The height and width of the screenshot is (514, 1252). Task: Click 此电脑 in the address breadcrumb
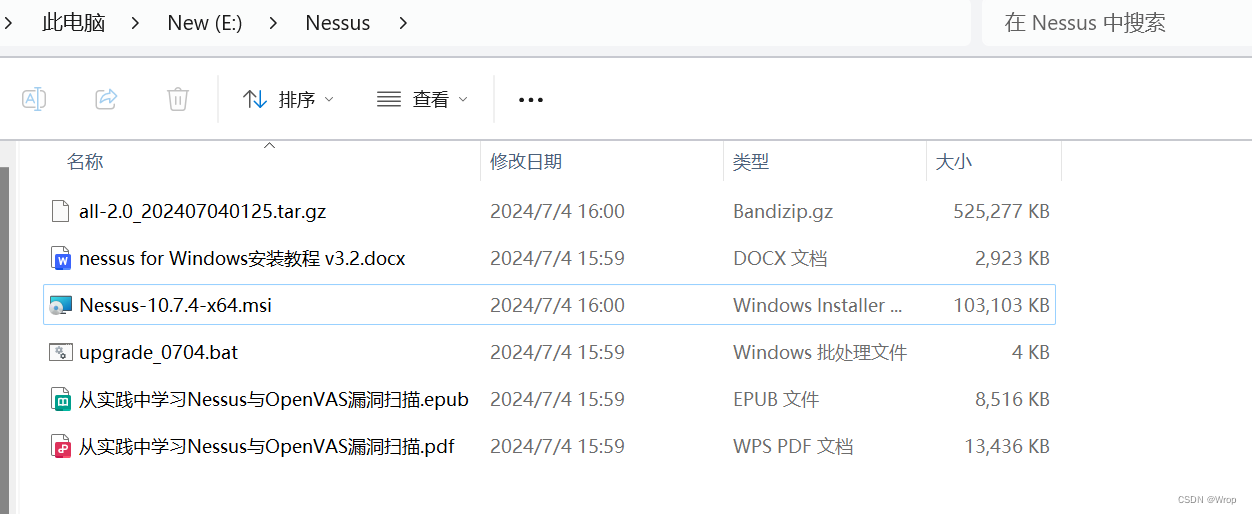click(x=74, y=23)
